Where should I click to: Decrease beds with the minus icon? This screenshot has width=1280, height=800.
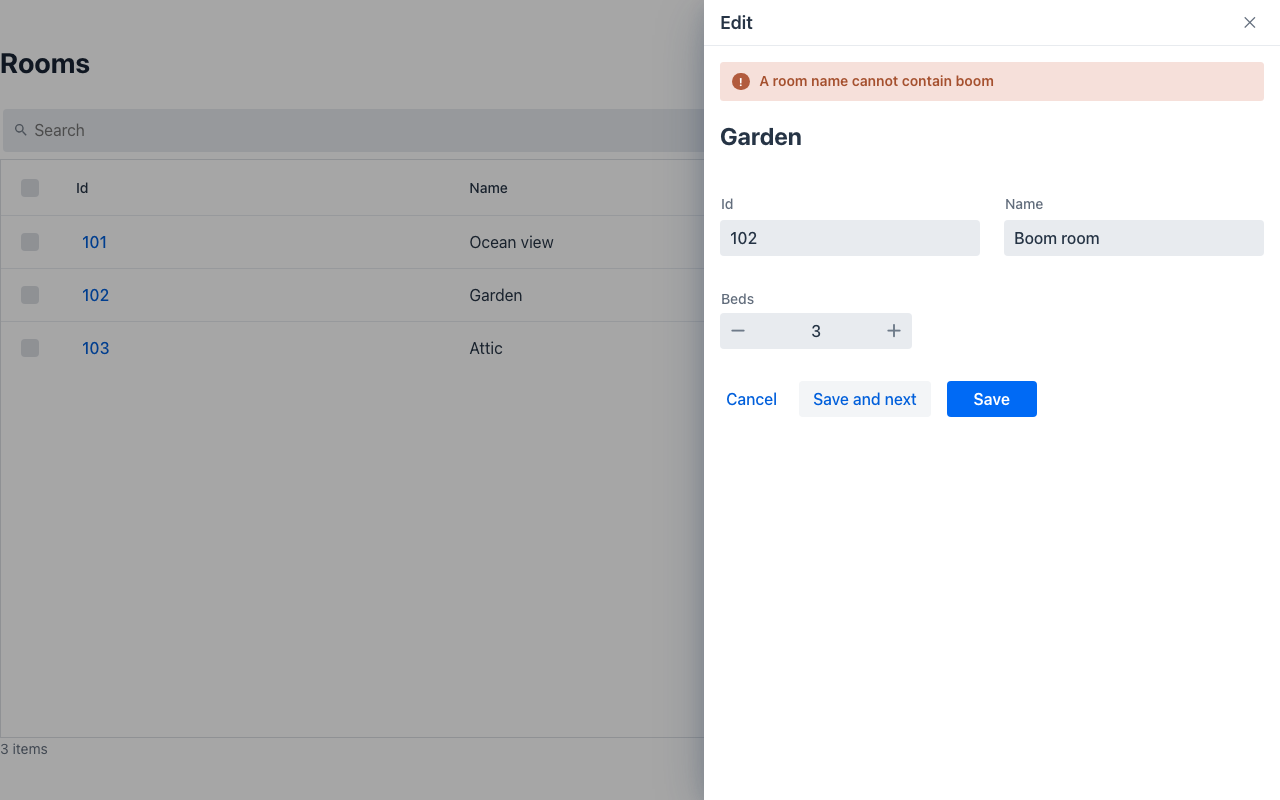pos(738,331)
